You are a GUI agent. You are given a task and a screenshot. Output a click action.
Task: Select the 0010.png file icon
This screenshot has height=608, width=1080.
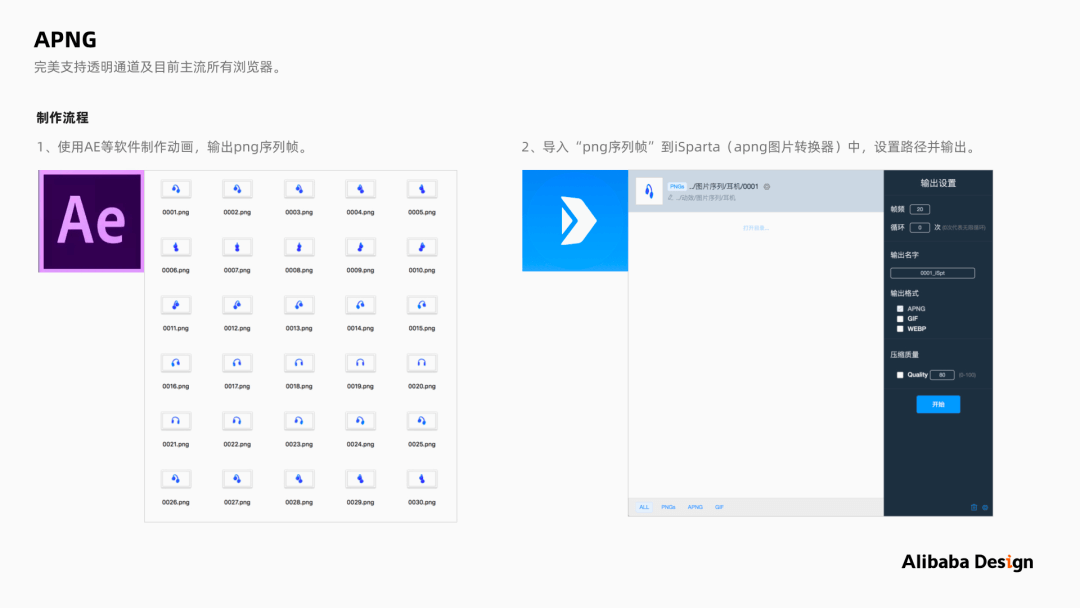pos(422,247)
